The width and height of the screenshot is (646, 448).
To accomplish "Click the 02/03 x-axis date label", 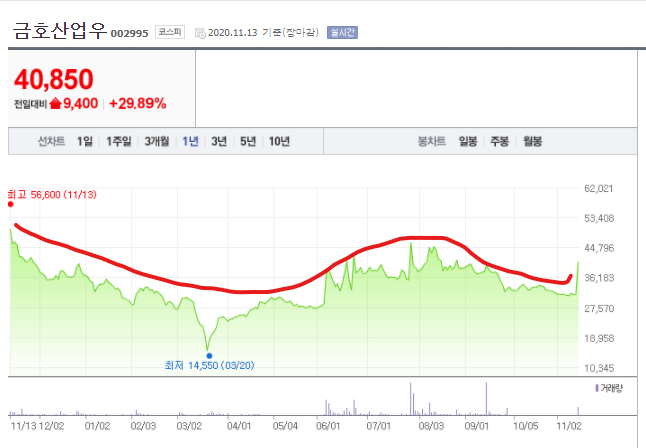I will tap(143, 426).
